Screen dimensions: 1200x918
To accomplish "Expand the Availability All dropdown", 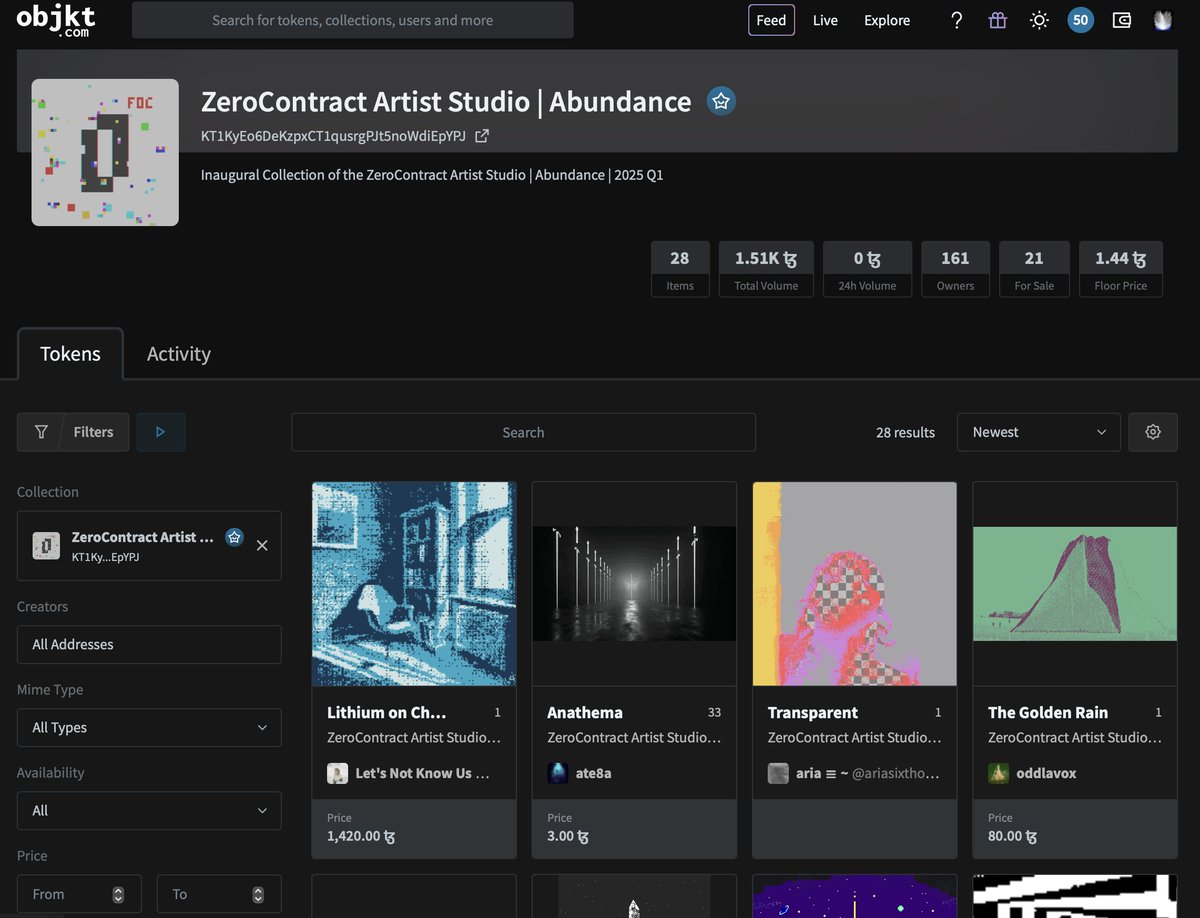I will click(149, 810).
